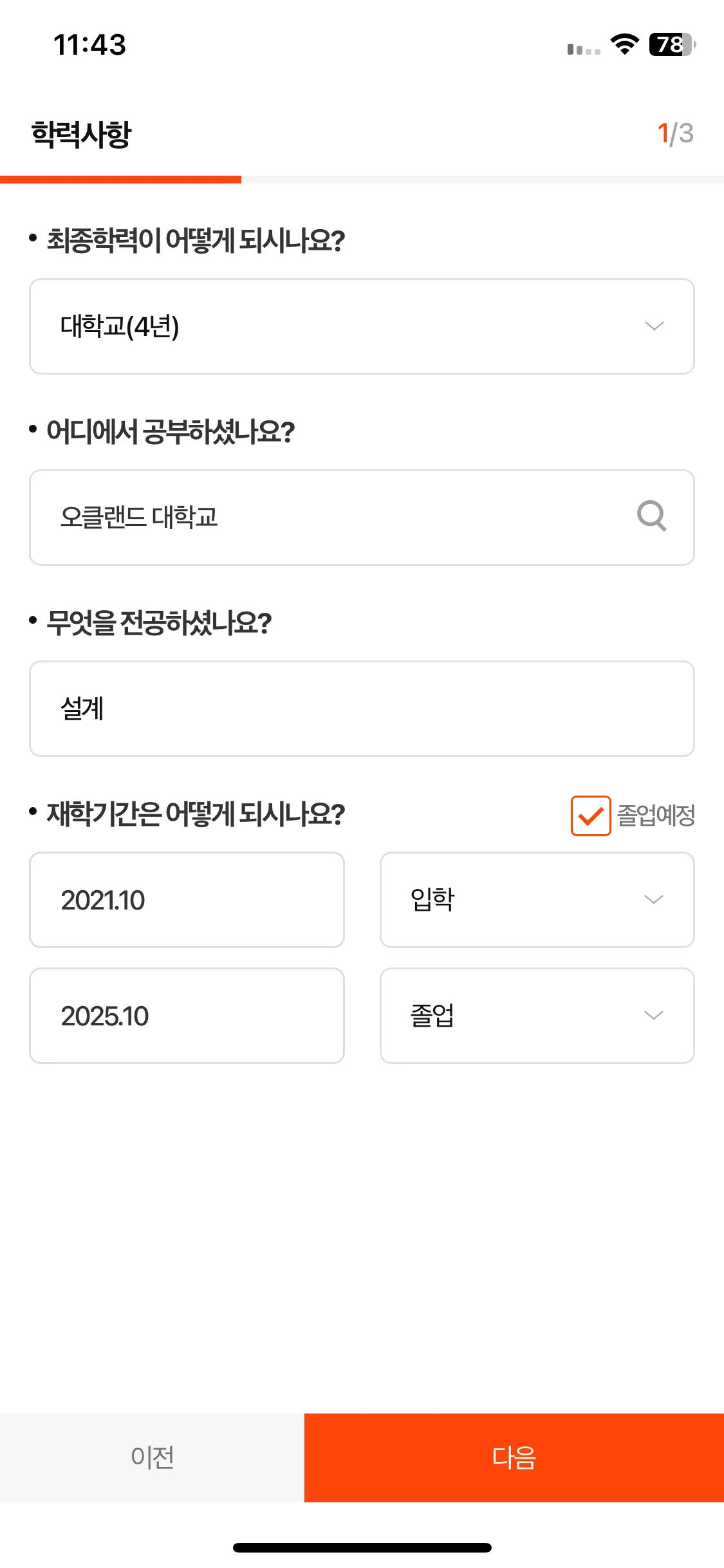Screen dimensions: 724x1568
Task: Tap the chevron arrow beside 입학
Action: point(653,900)
